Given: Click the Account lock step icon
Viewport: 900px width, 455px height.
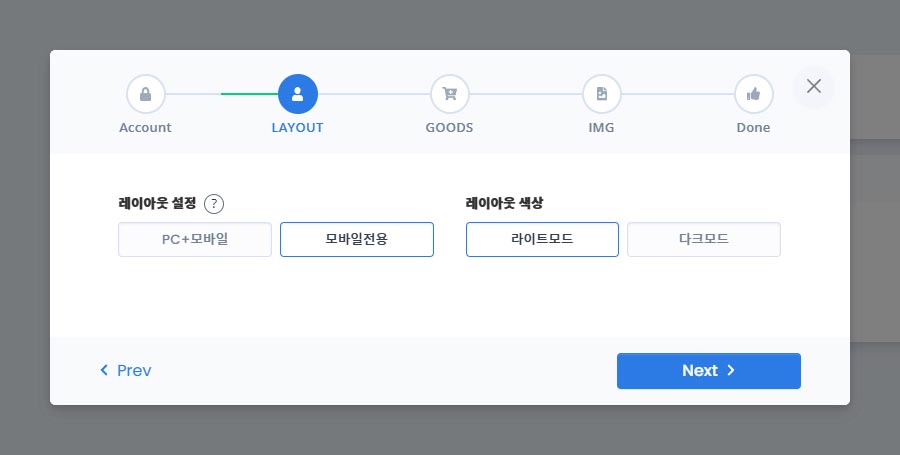Looking at the screenshot, I should 145,95.
